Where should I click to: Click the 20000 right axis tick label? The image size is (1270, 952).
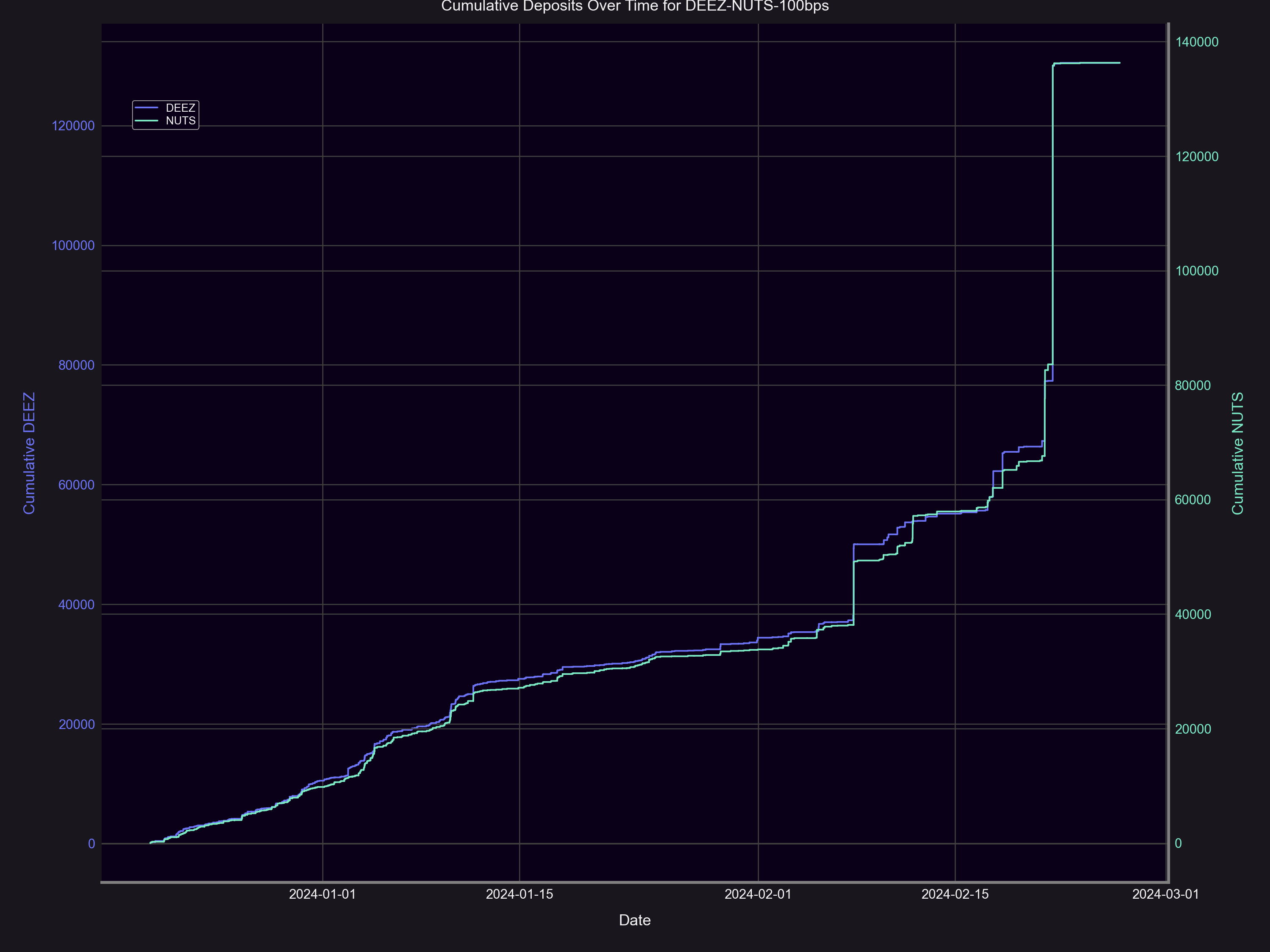[x=1193, y=729]
